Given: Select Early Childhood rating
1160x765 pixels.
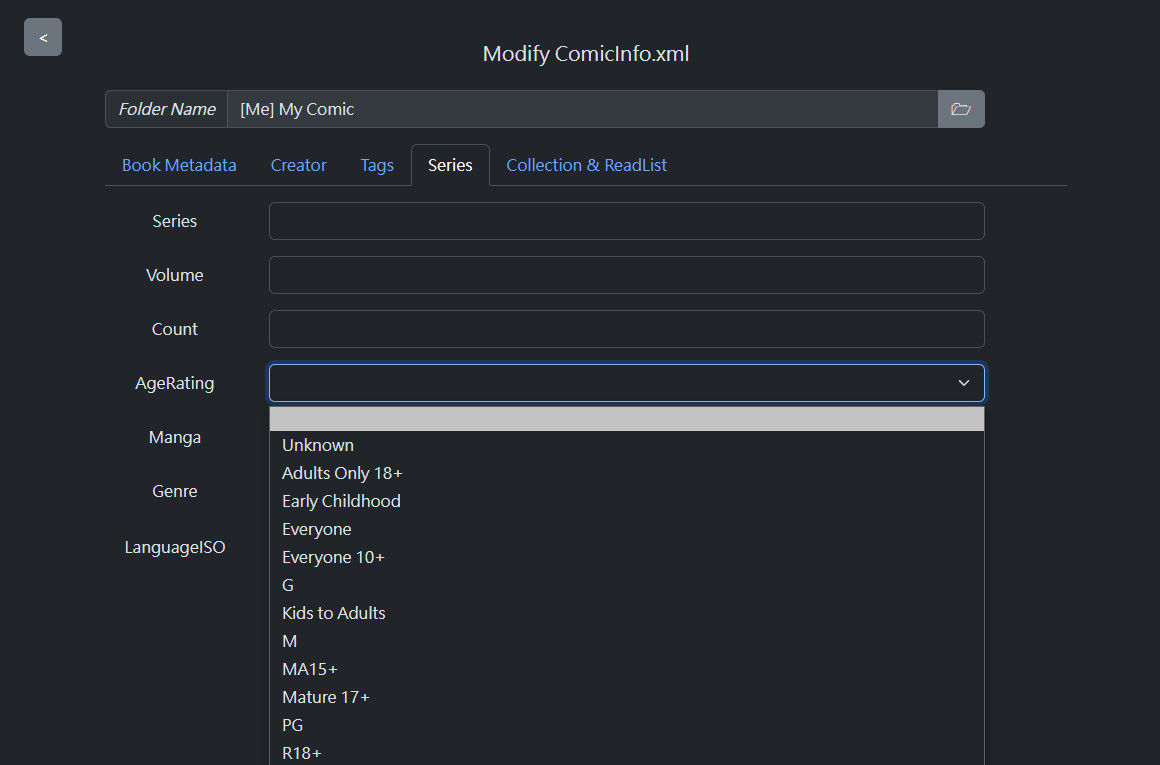Looking at the screenshot, I should 627,501.
